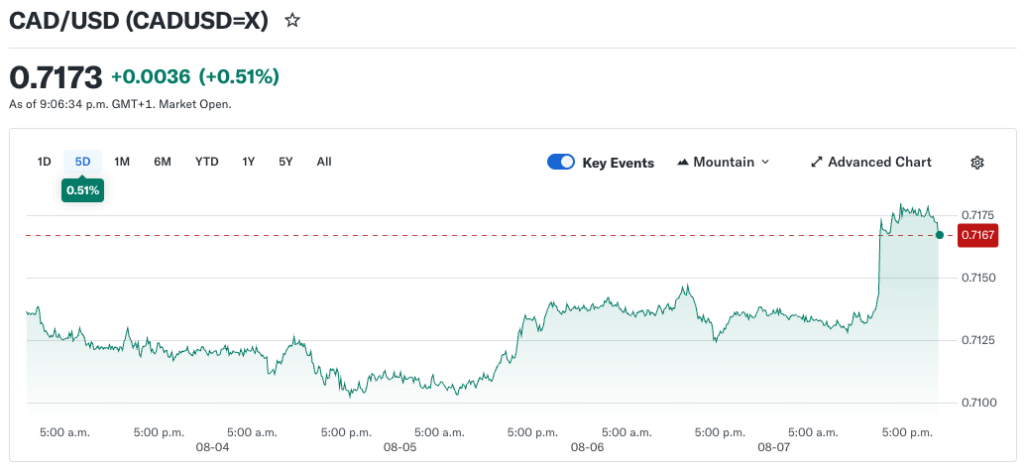Choose the 1Y range

coord(248,162)
